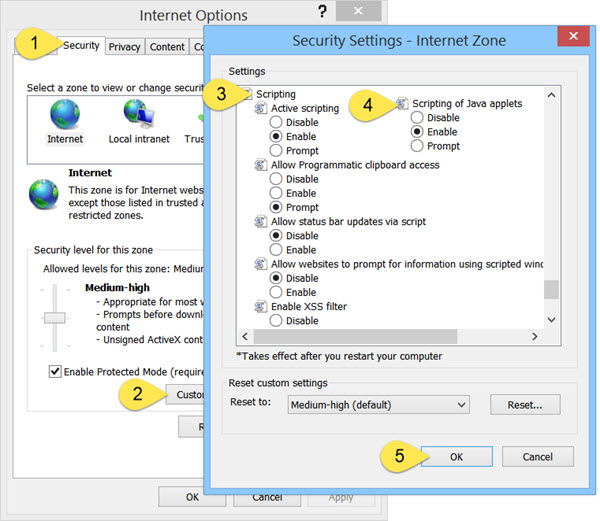
Task: Toggle Enable Protected Mode checkbox
Action: coord(55,371)
